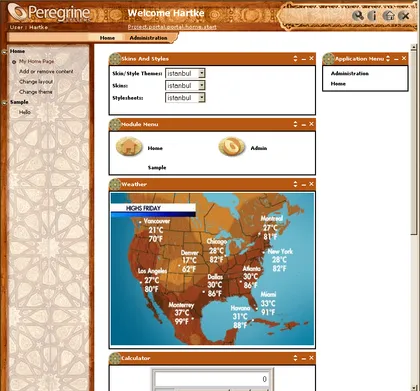The height and width of the screenshot is (391, 420).
Task: Click Home in Application Menu portlet
Action: [x=338, y=84]
